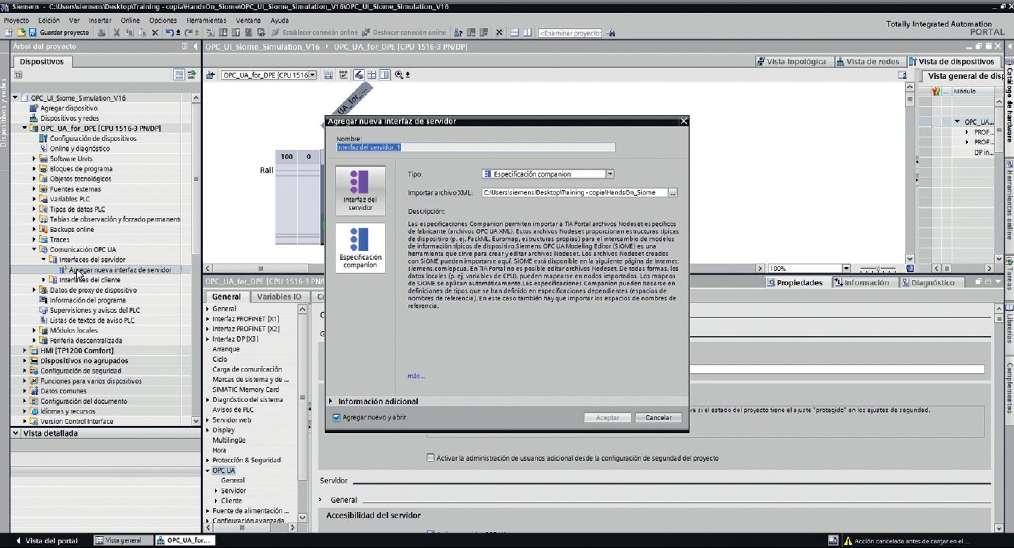Viewport: 1014px width, 548px height.
Task: Select Configuración de dispositivos in project tree
Action: pos(93,138)
